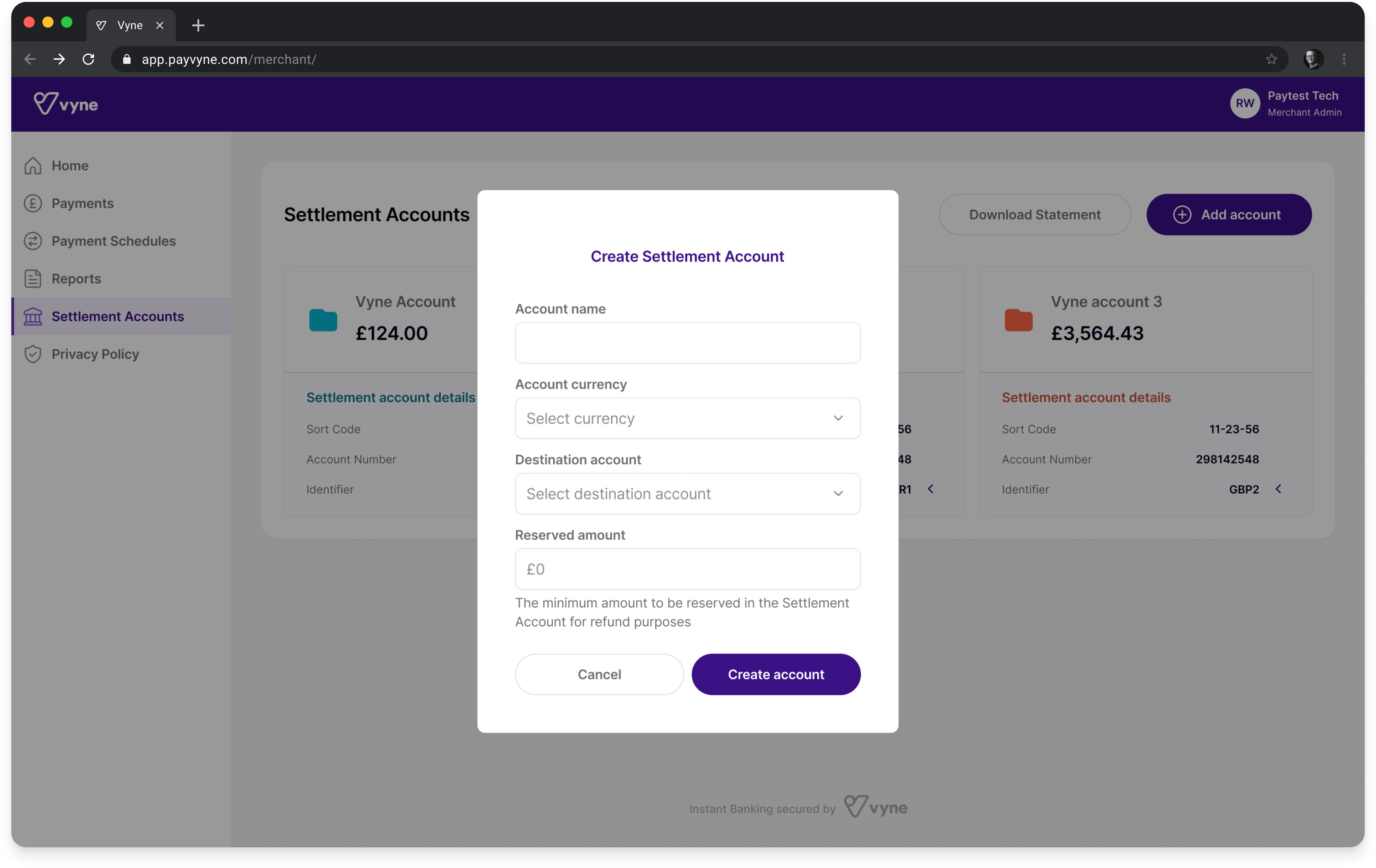Open the Select destination account dropdown
The image size is (1376, 868).
tap(687, 494)
